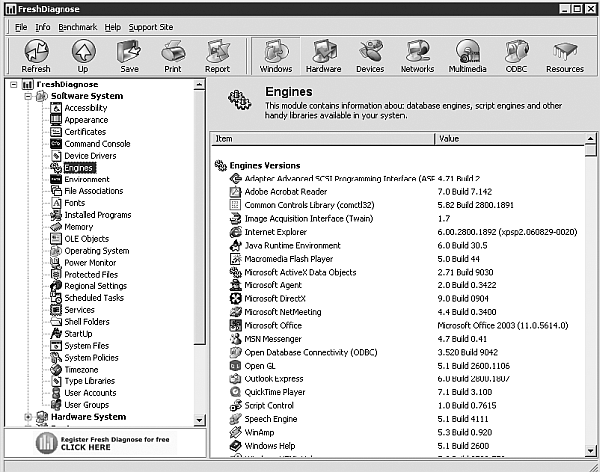Select the Resources category icon
The image size is (600, 472).
pos(565,56)
